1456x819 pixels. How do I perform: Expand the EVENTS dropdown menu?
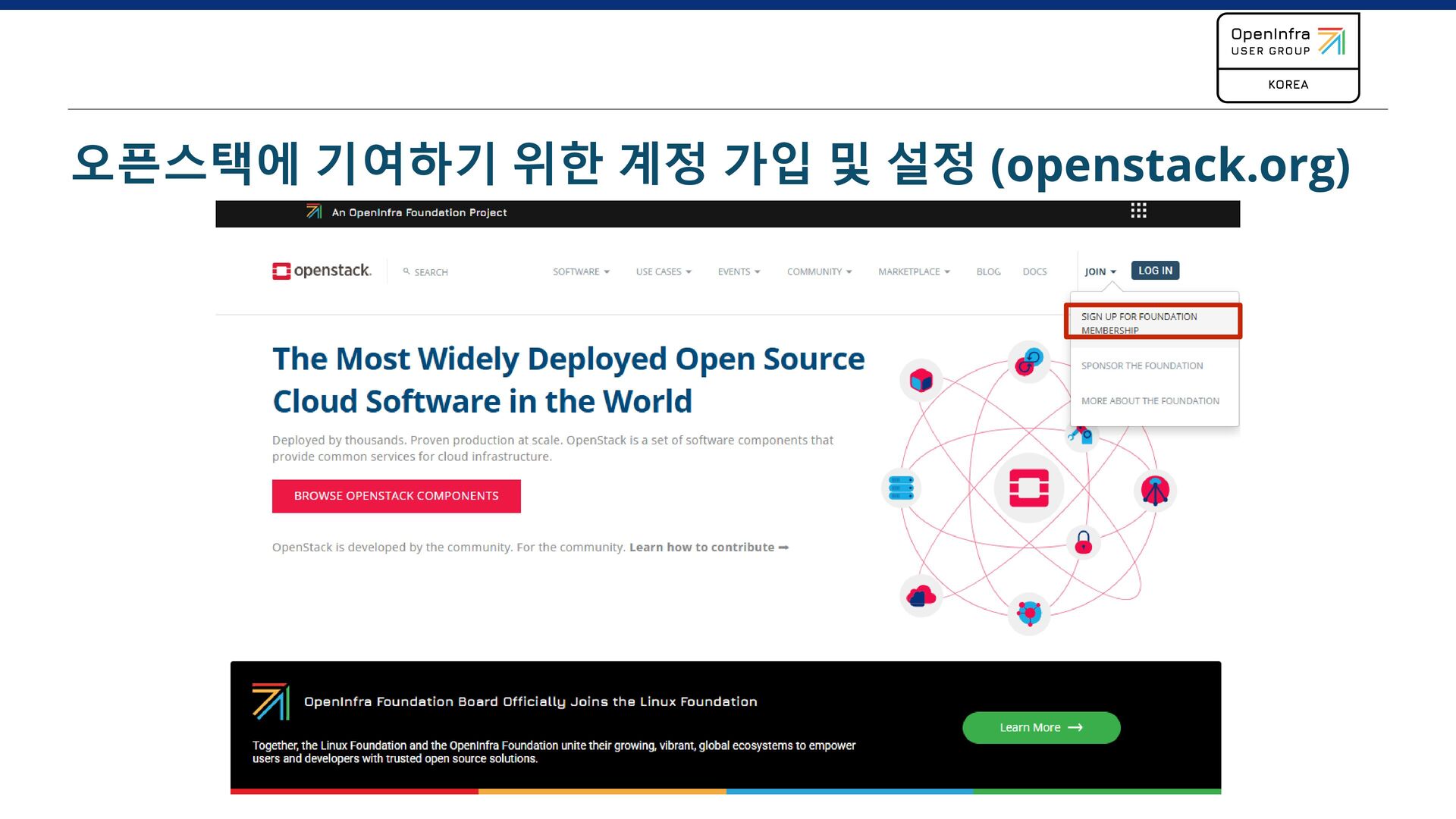739,271
